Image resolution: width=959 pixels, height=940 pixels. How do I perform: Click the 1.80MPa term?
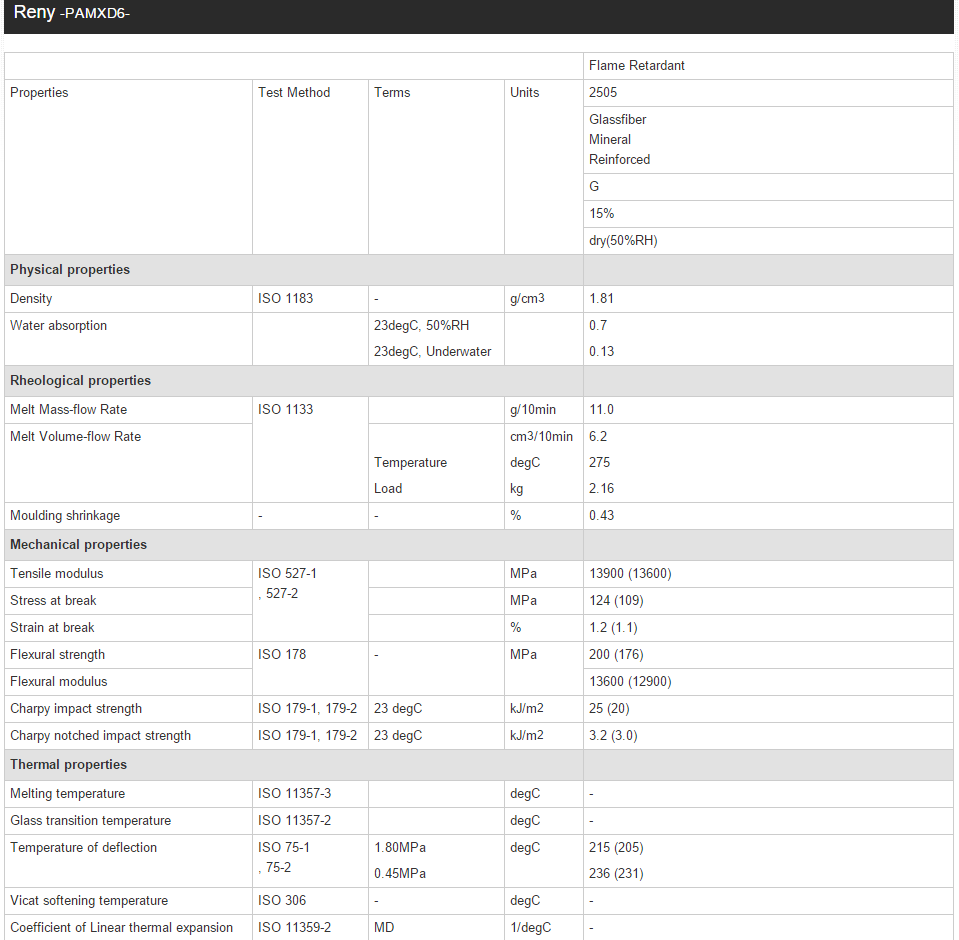click(400, 847)
